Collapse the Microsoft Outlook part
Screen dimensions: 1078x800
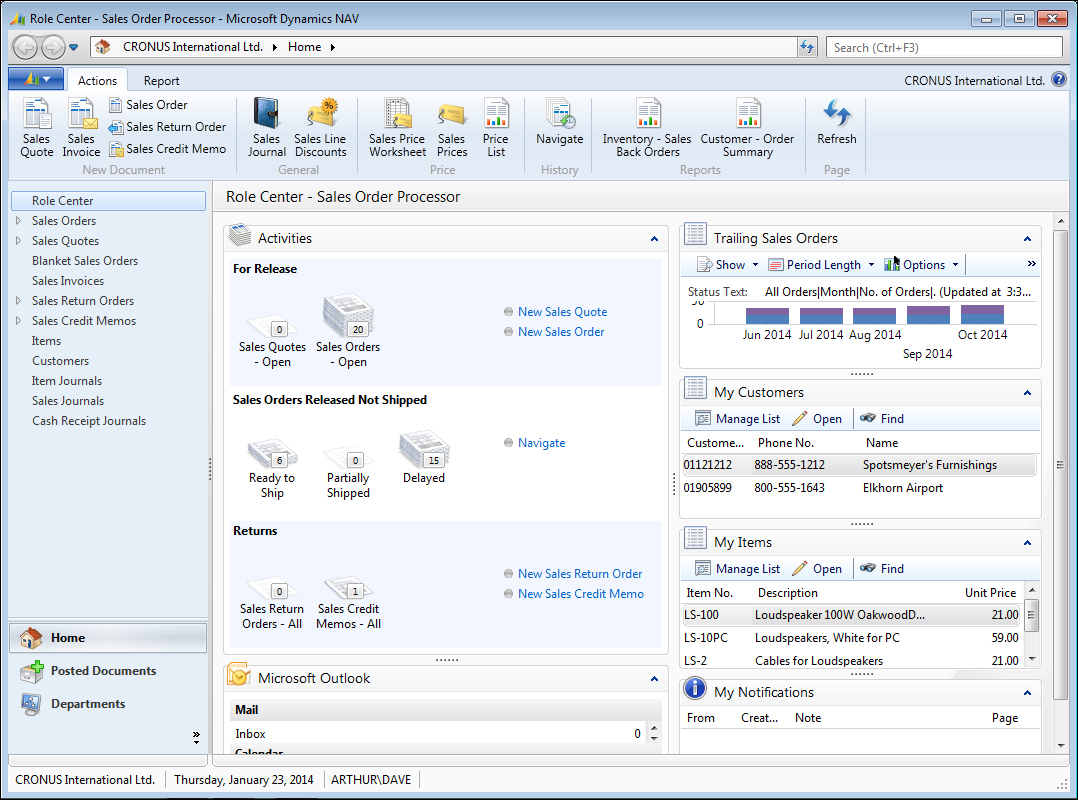[x=654, y=679]
